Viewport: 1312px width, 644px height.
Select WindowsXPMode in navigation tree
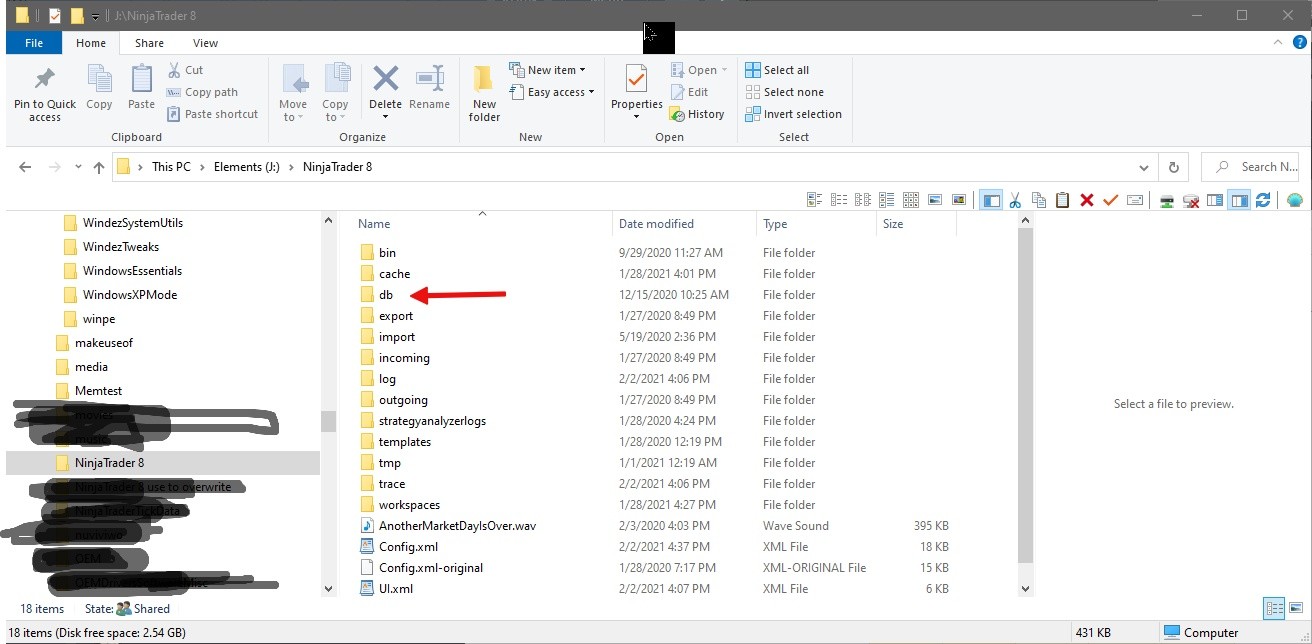click(x=121, y=295)
